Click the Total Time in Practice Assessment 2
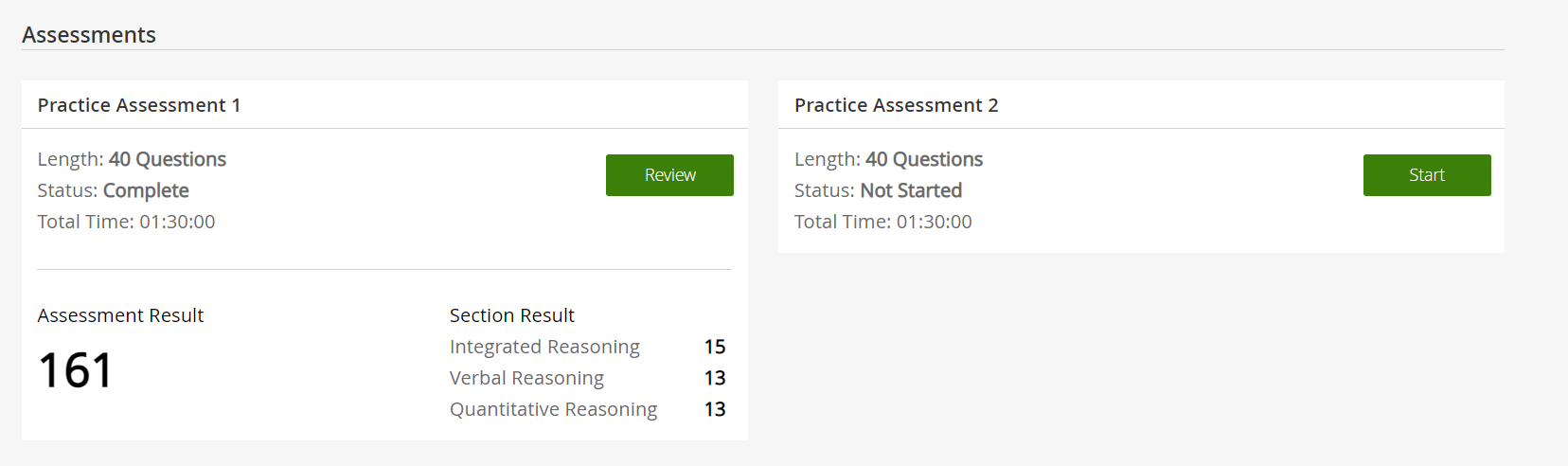This screenshot has height=466, width=1568. (882, 222)
